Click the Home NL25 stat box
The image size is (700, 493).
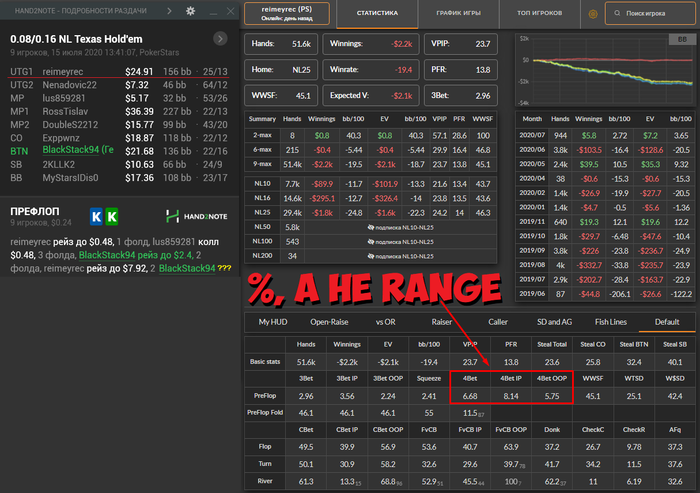(281, 70)
